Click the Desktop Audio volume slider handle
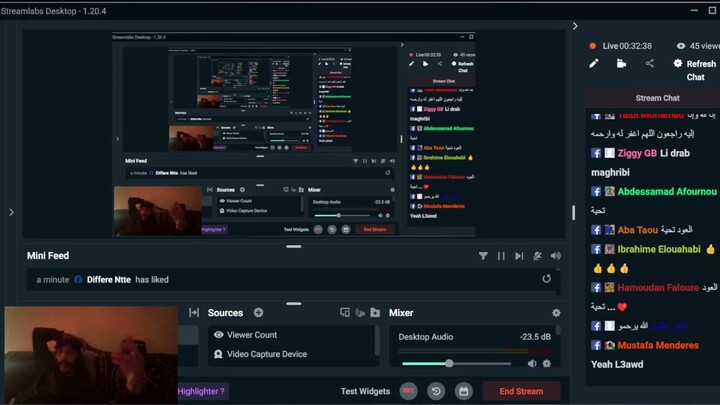This screenshot has width=720, height=405. [449, 363]
